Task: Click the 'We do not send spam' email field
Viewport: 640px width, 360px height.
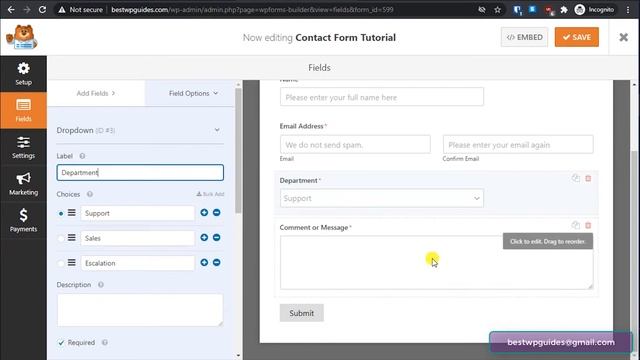Action: (355, 144)
